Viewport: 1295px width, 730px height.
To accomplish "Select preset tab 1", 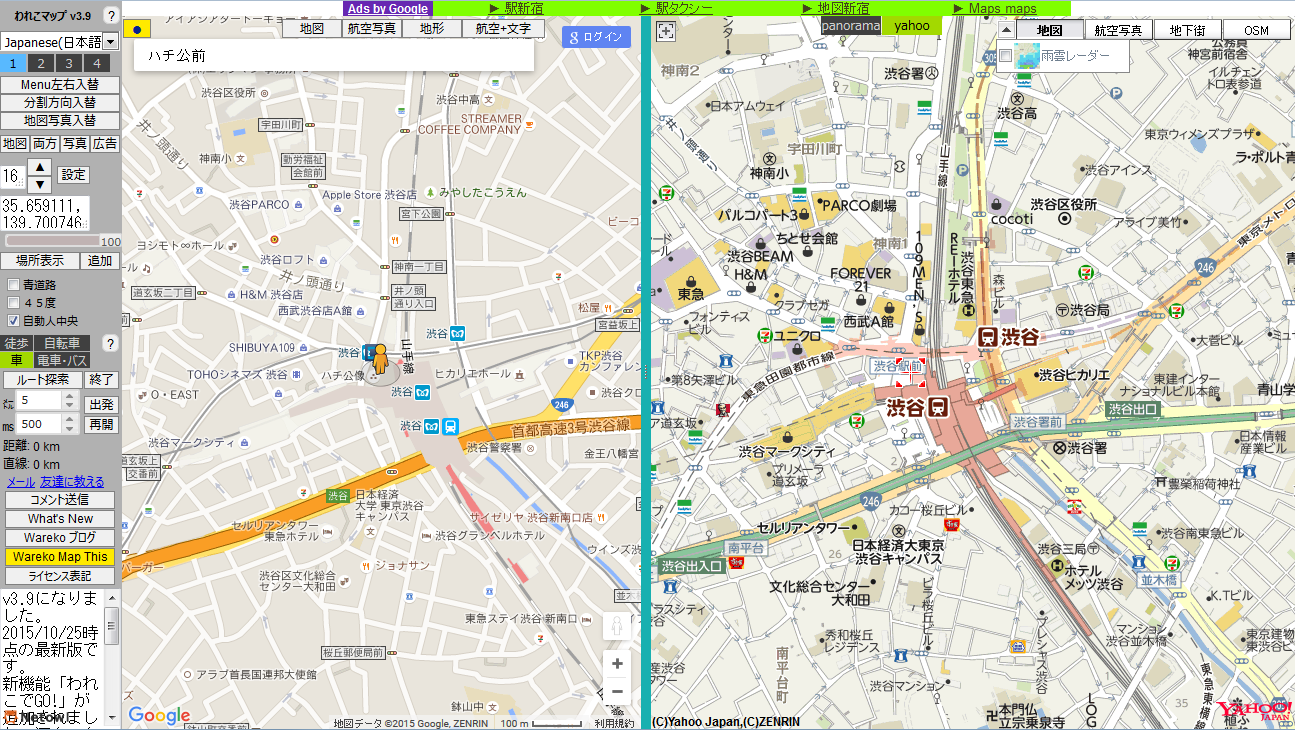I will point(14,63).
